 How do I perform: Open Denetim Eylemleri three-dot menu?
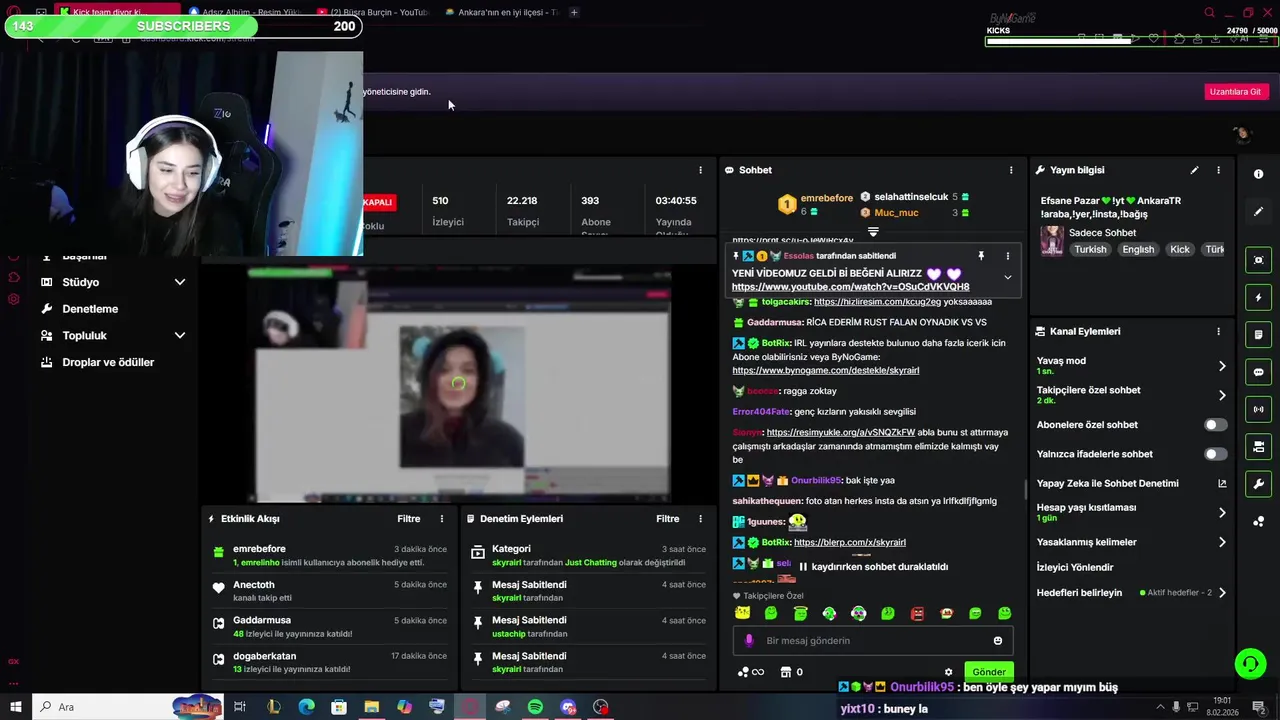point(700,519)
